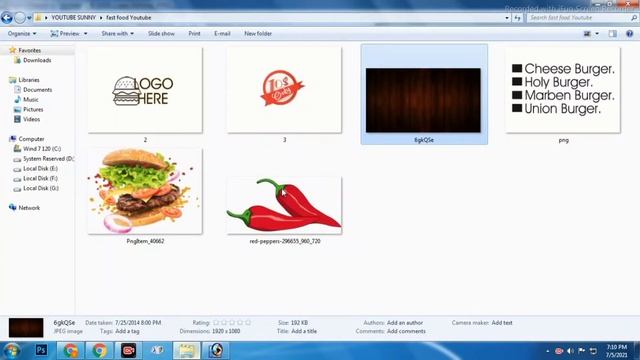
Task: Select Computer in the navigation pane
Action: click(x=31, y=139)
